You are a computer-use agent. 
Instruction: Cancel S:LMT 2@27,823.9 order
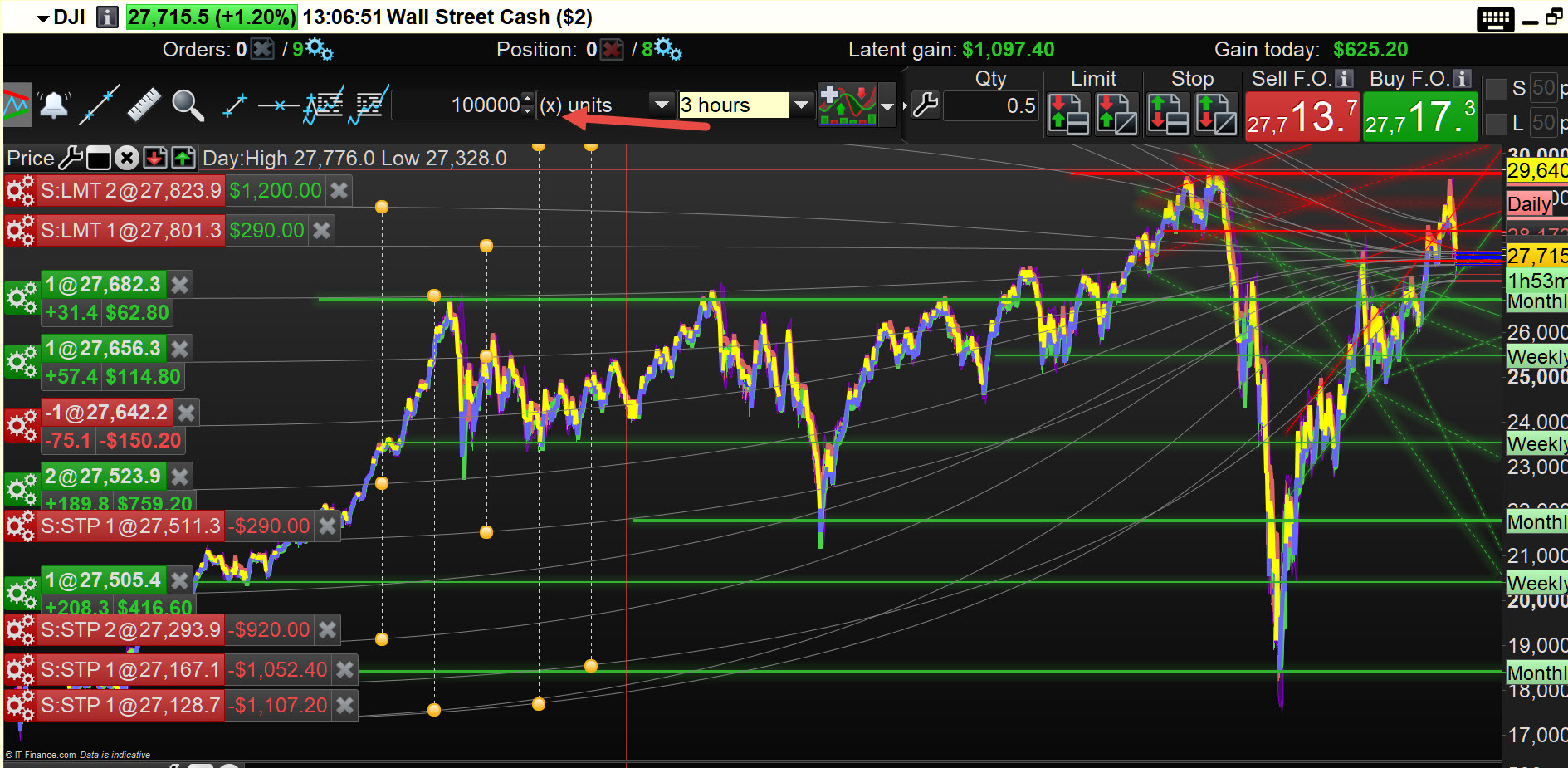pos(339,191)
